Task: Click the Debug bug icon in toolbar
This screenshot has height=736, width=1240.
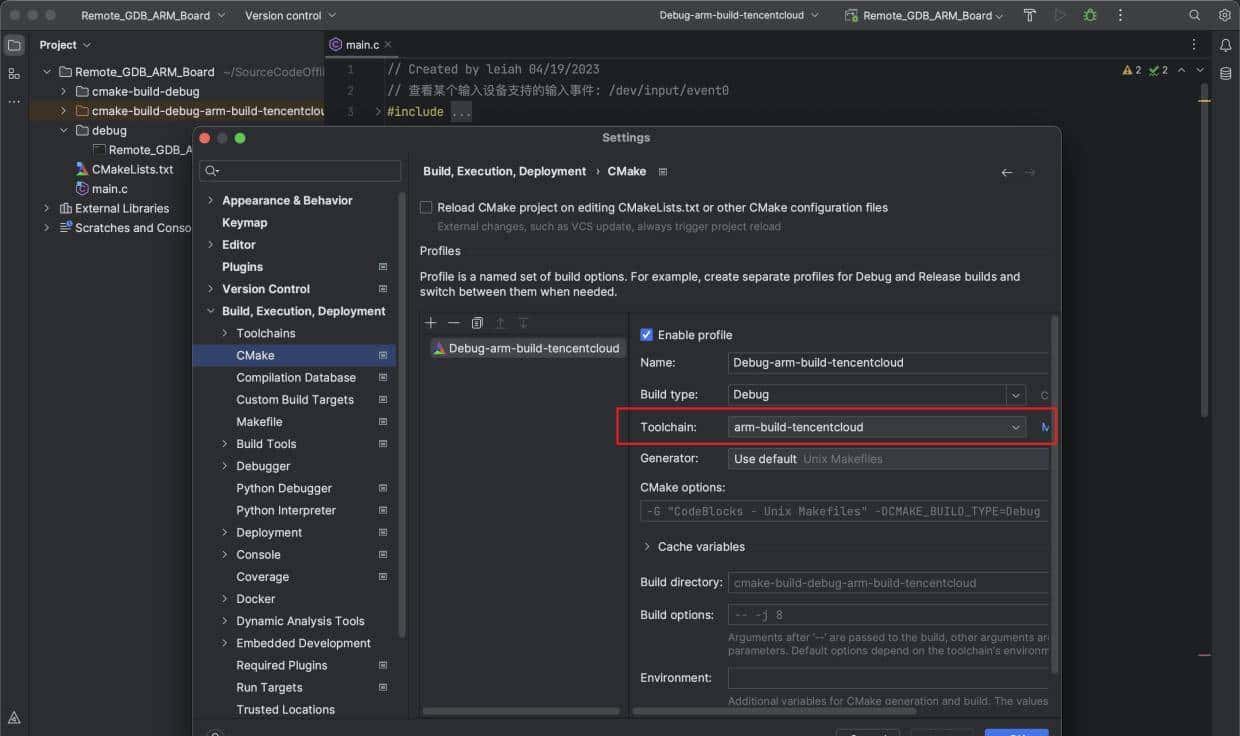Action: tap(1090, 15)
